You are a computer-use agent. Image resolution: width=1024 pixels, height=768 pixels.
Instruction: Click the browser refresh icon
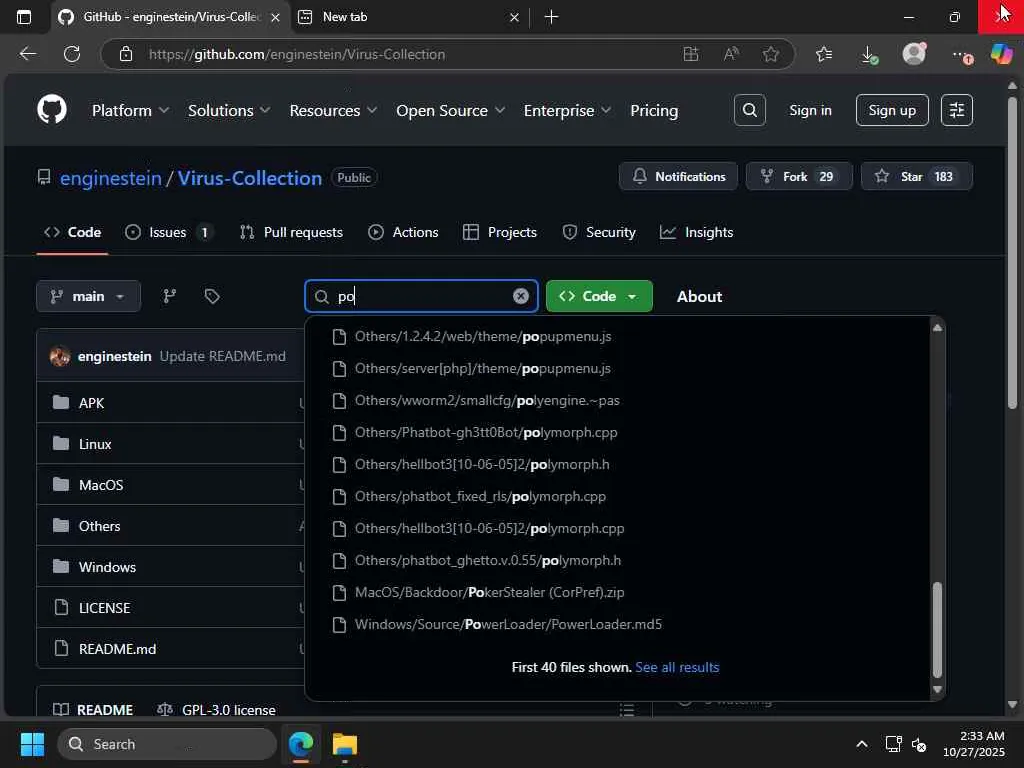[x=72, y=54]
